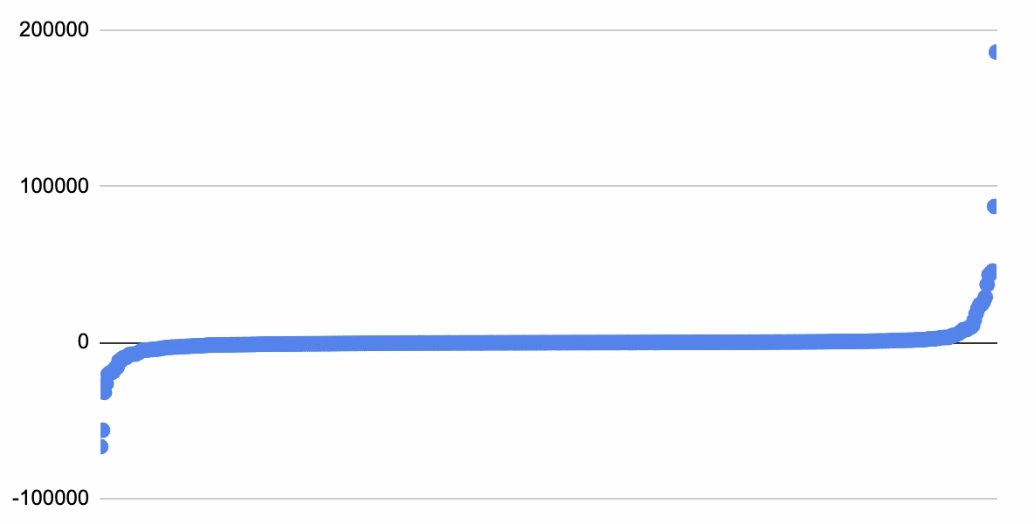Click the point cluster near -30000
The height and width of the screenshot is (524, 1036).
point(104,390)
